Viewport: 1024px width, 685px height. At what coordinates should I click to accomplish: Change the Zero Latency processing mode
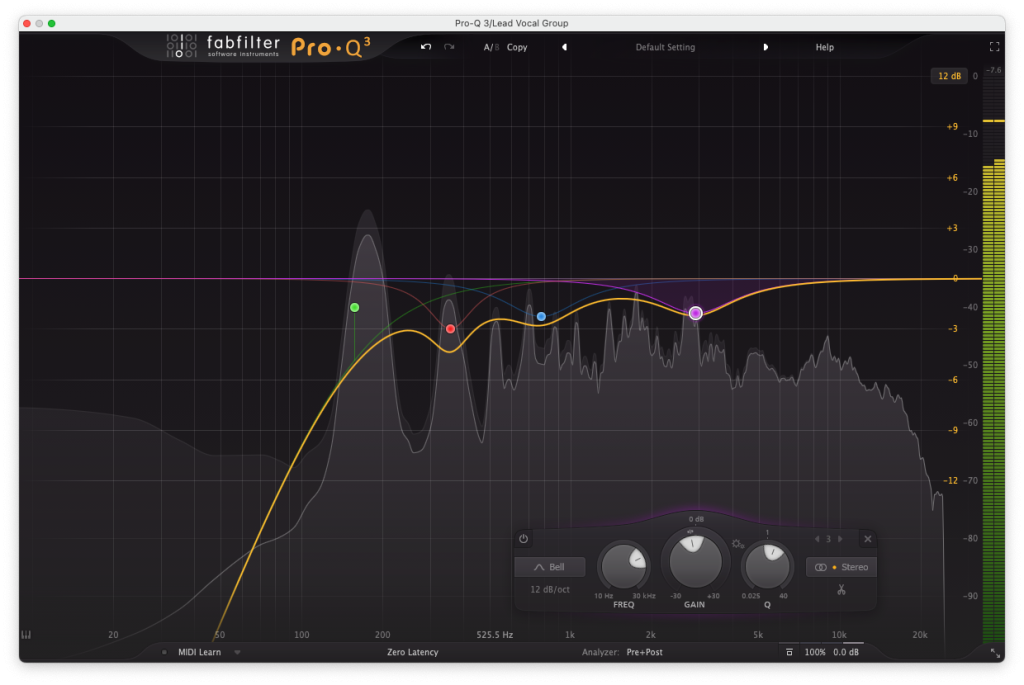point(413,652)
